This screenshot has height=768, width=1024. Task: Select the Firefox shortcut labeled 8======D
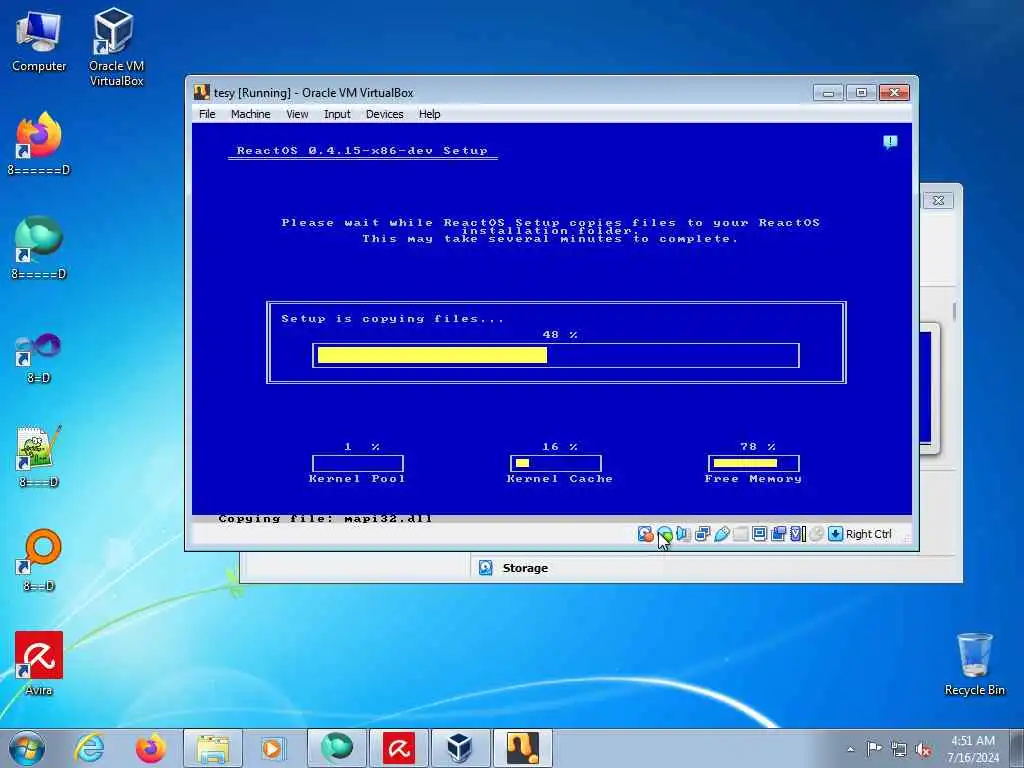coord(39,144)
